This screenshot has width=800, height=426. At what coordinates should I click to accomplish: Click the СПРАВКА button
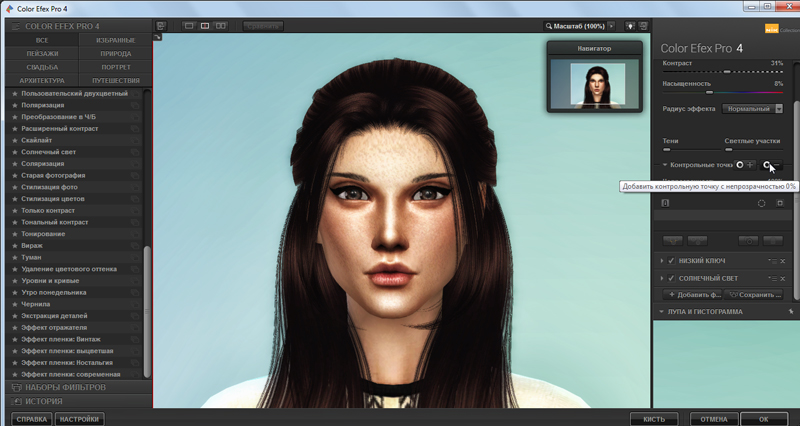pos(32,419)
